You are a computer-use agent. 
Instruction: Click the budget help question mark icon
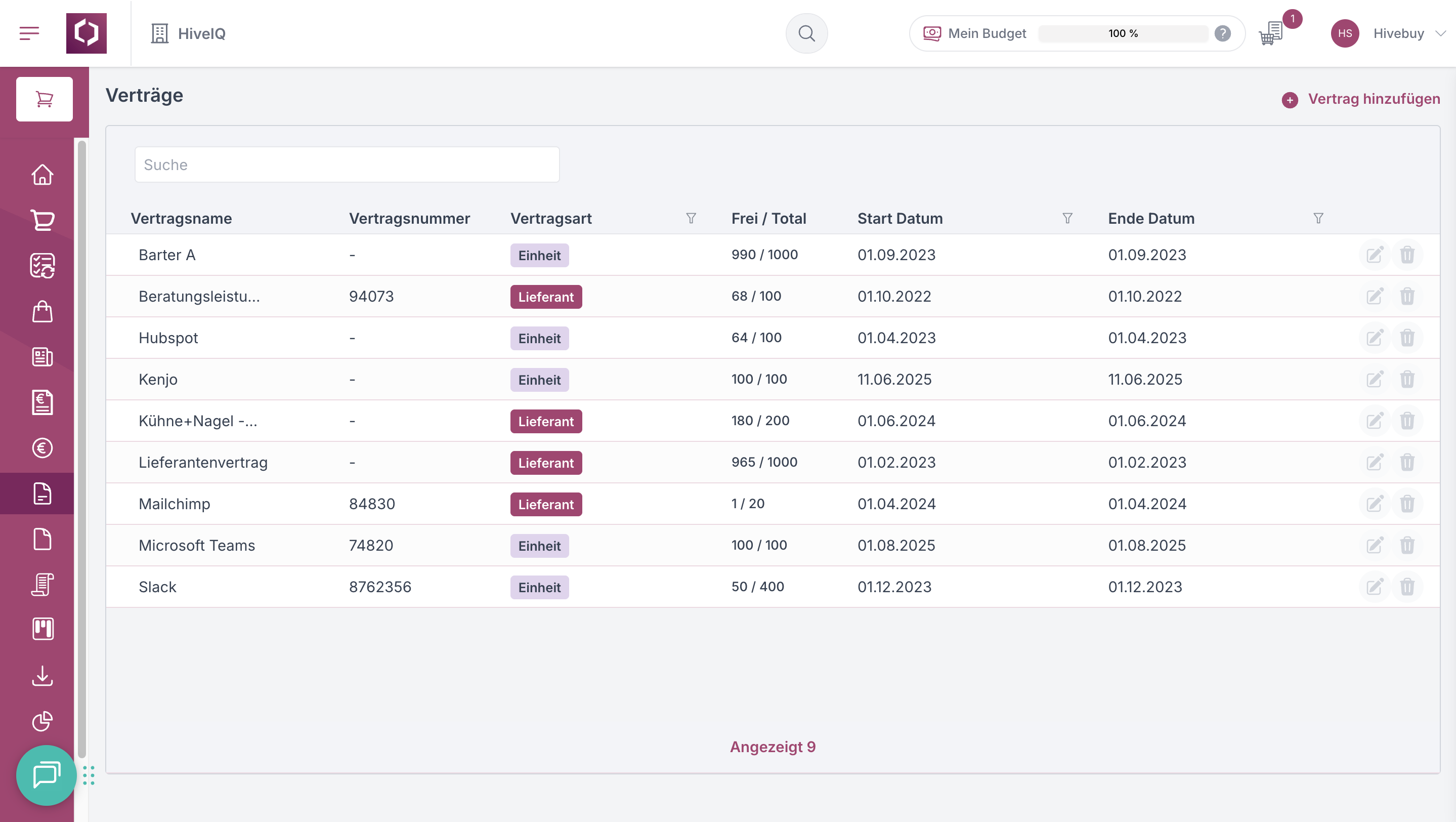pos(1223,33)
